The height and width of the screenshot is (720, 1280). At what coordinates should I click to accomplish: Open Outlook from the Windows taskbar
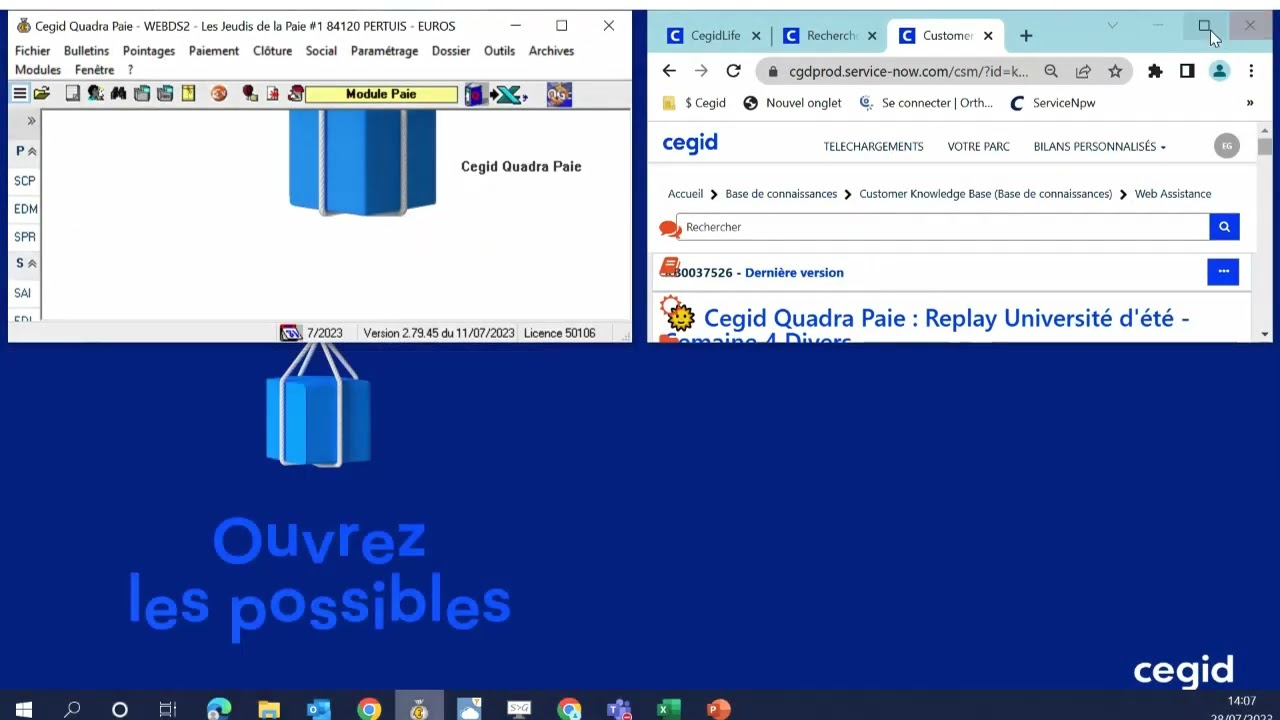click(x=318, y=710)
